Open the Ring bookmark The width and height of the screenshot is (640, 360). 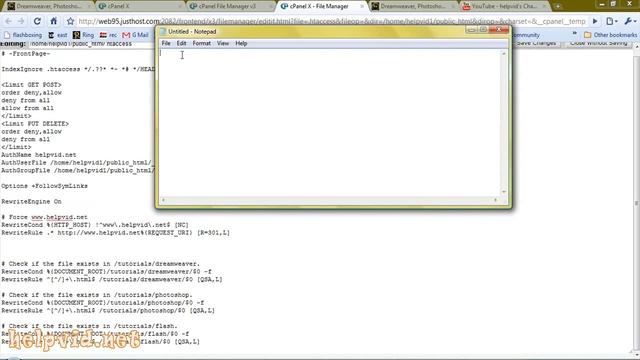pyautogui.click(x=83, y=35)
